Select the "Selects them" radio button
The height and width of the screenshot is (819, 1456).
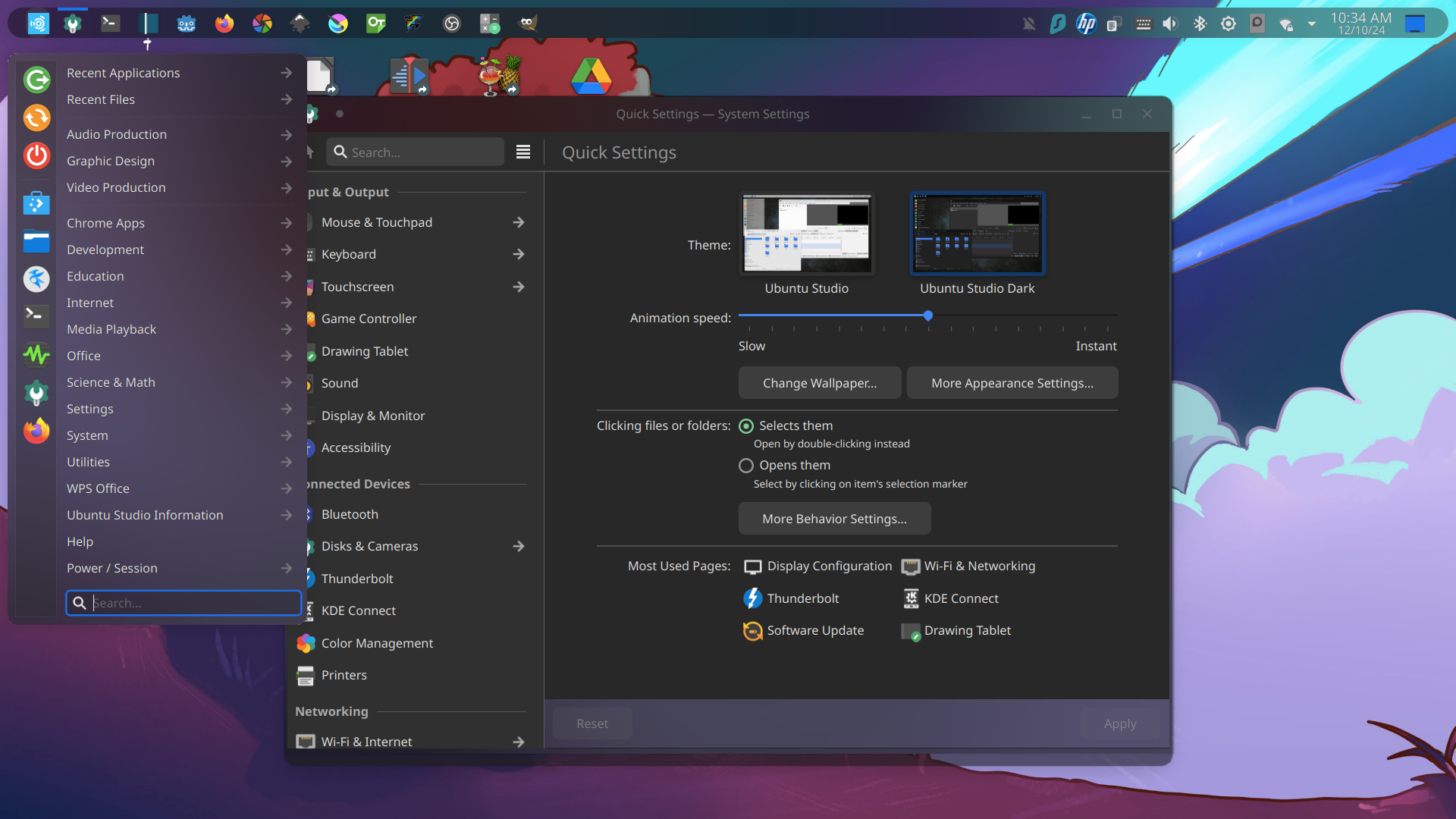746,426
